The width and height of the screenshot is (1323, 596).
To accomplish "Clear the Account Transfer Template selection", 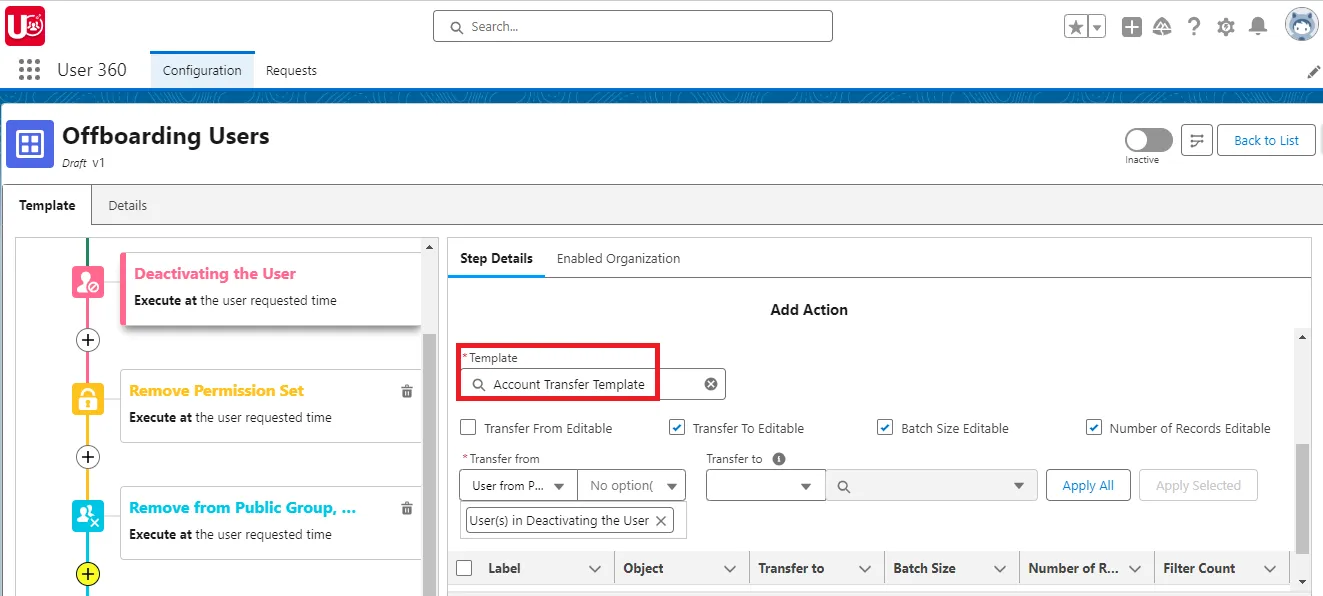I will tap(710, 383).
